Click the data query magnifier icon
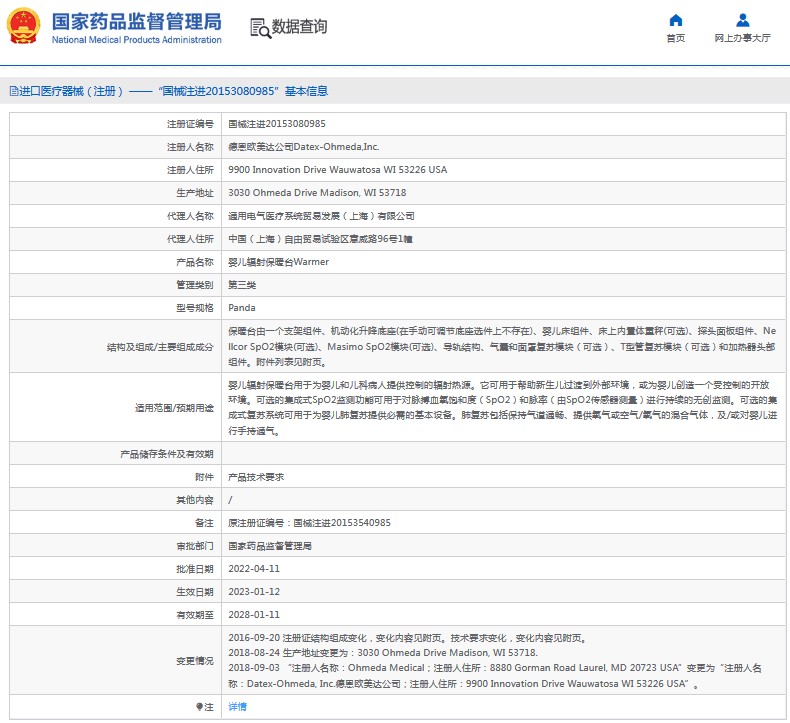The height and width of the screenshot is (723, 790). tap(260, 28)
